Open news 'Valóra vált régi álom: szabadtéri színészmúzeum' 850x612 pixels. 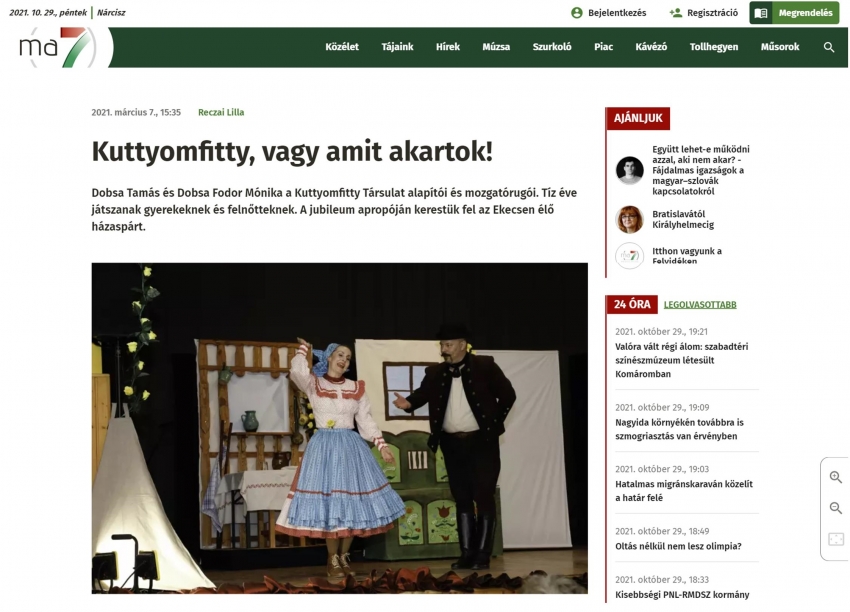point(681,360)
